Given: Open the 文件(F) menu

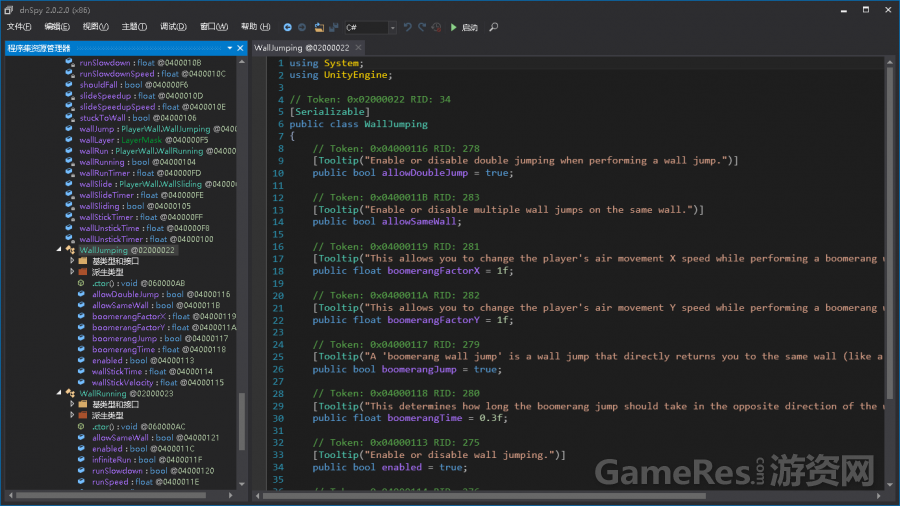Looking at the screenshot, I should 19,27.
